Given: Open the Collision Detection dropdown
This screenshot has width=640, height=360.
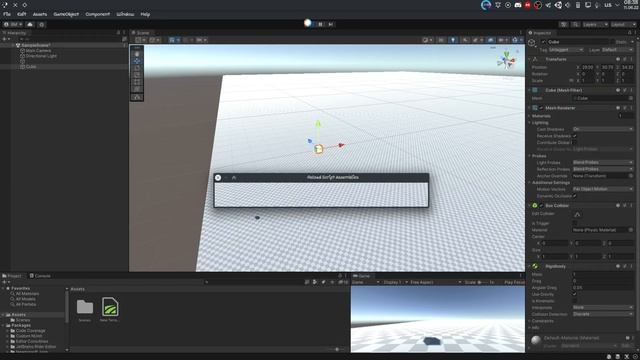Looking at the screenshot, I should coord(603,314).
